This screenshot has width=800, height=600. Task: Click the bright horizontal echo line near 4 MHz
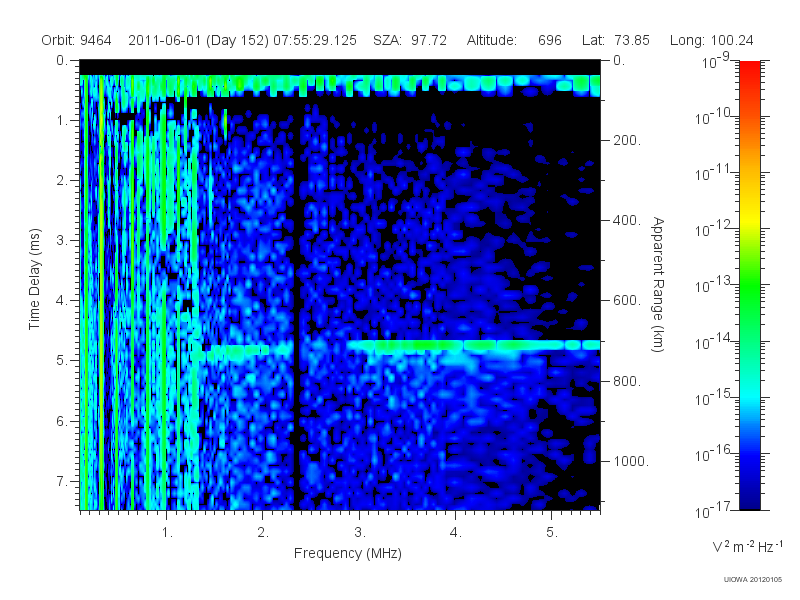pyautogui.click(x=473, y=345)
